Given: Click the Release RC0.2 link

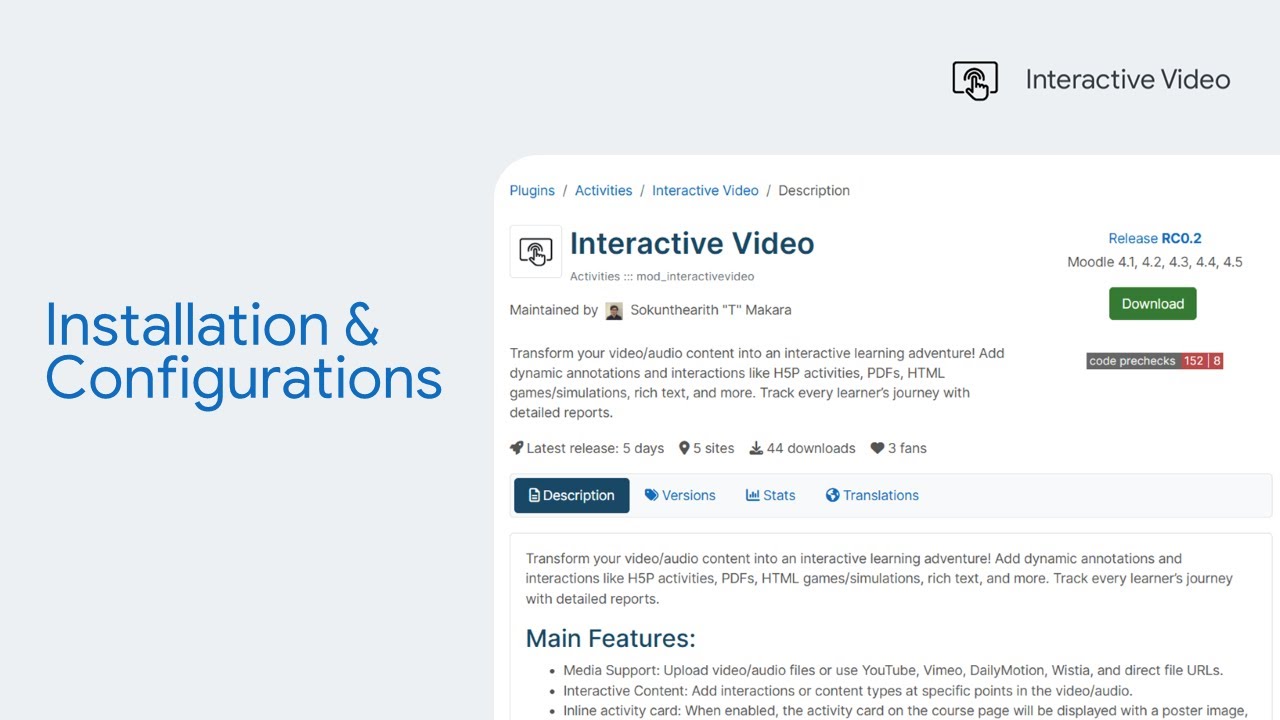Looking at the screenshot, I should pos(1155,238).
